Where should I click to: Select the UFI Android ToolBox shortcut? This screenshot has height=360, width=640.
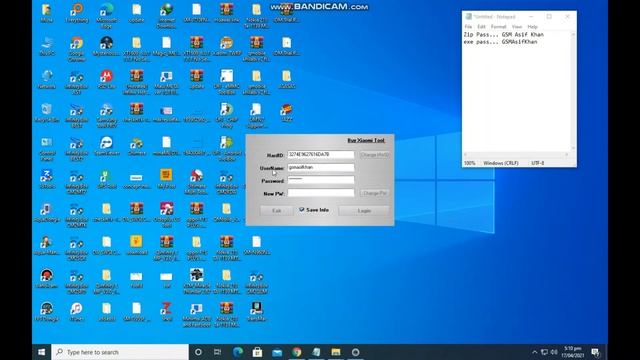227,149
